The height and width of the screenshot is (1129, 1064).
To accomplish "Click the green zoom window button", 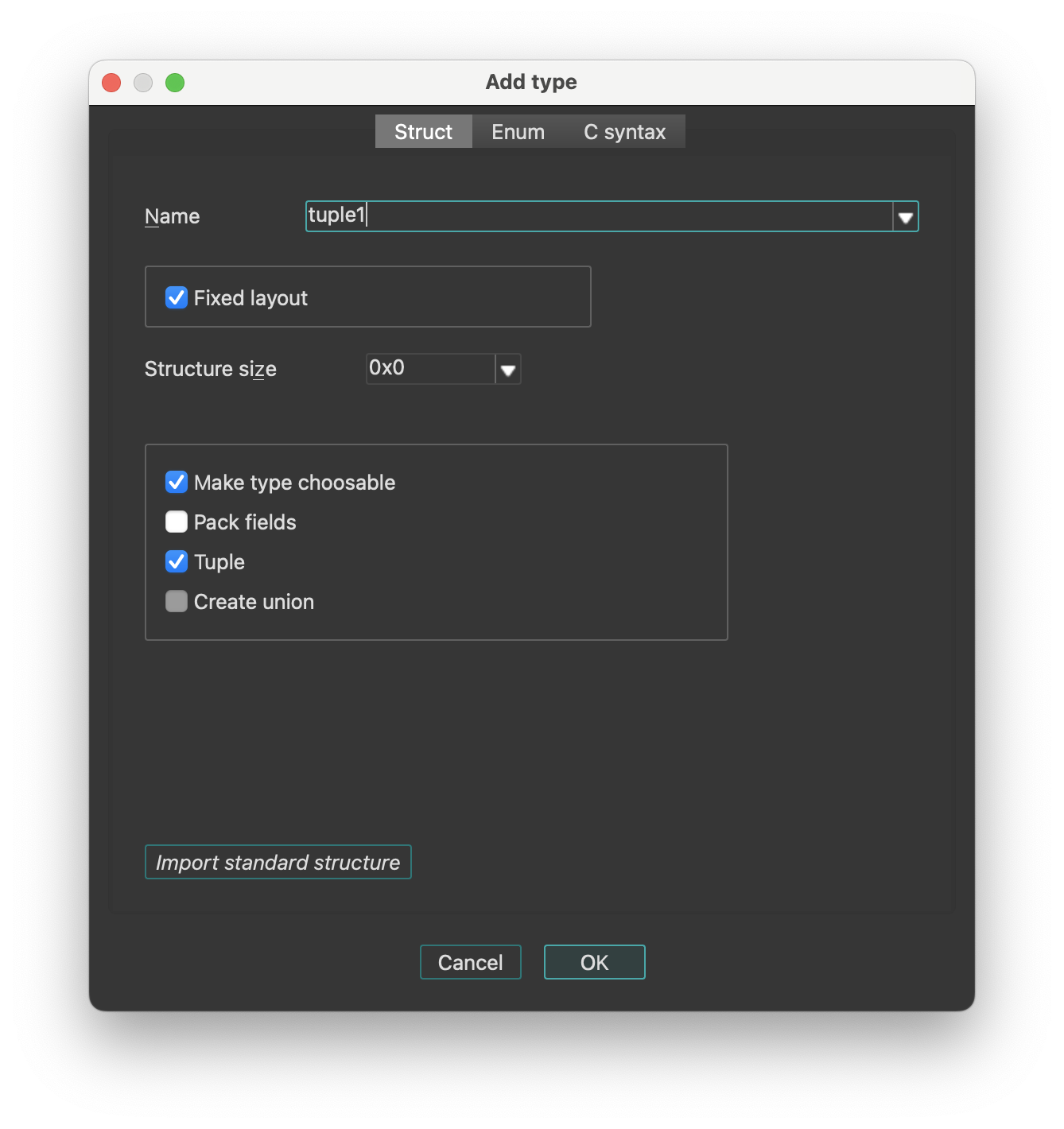I will coord(175,83).
